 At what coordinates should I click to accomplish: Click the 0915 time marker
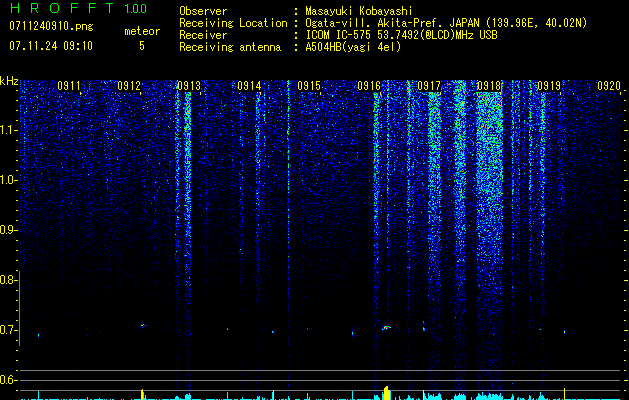309,85
